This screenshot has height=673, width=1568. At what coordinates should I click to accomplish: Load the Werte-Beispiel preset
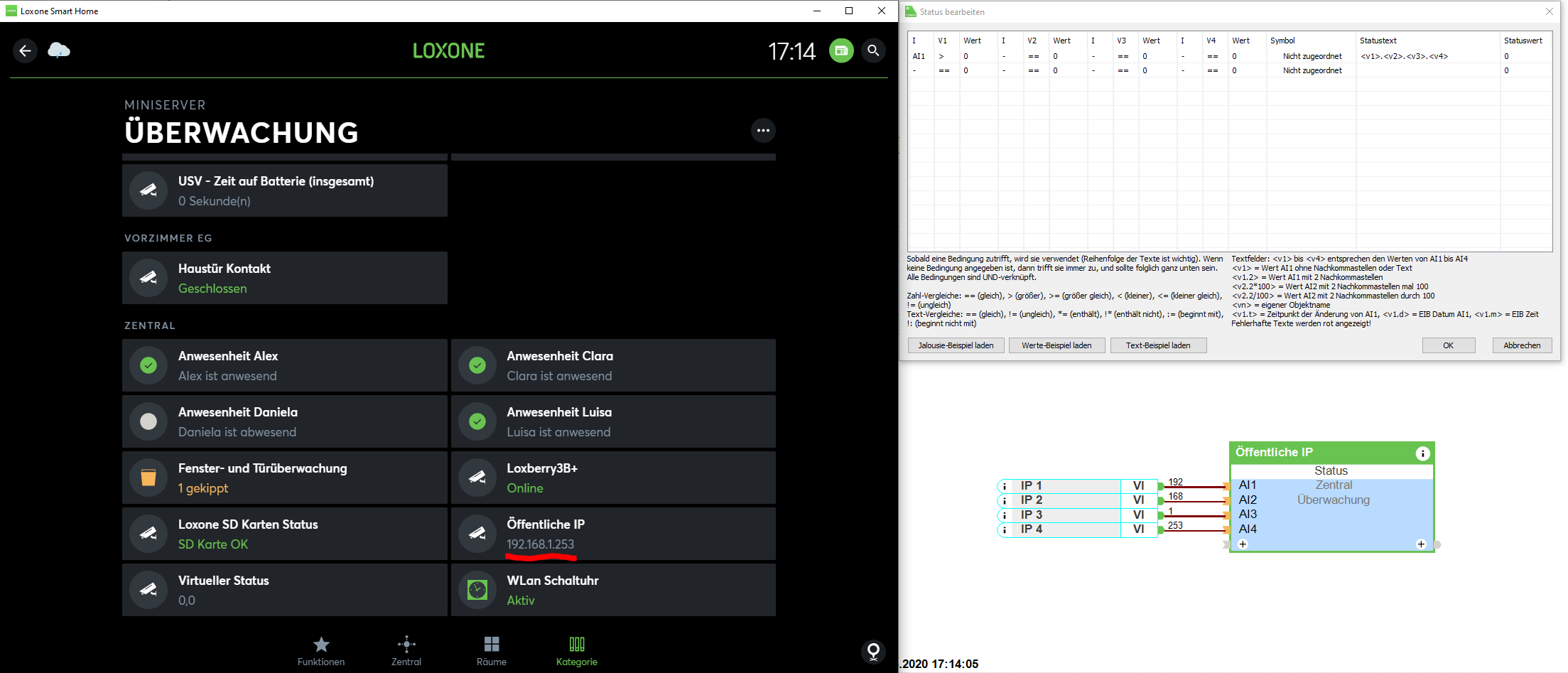pos(1057,345)
